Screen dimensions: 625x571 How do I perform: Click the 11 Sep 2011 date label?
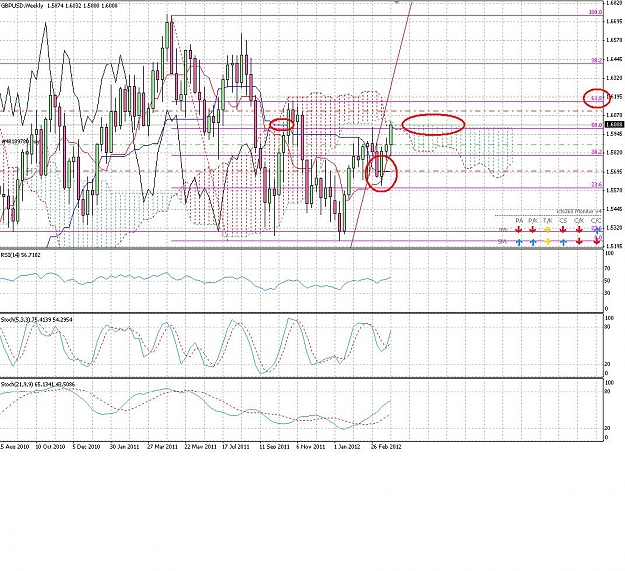[x=274, y=447]
